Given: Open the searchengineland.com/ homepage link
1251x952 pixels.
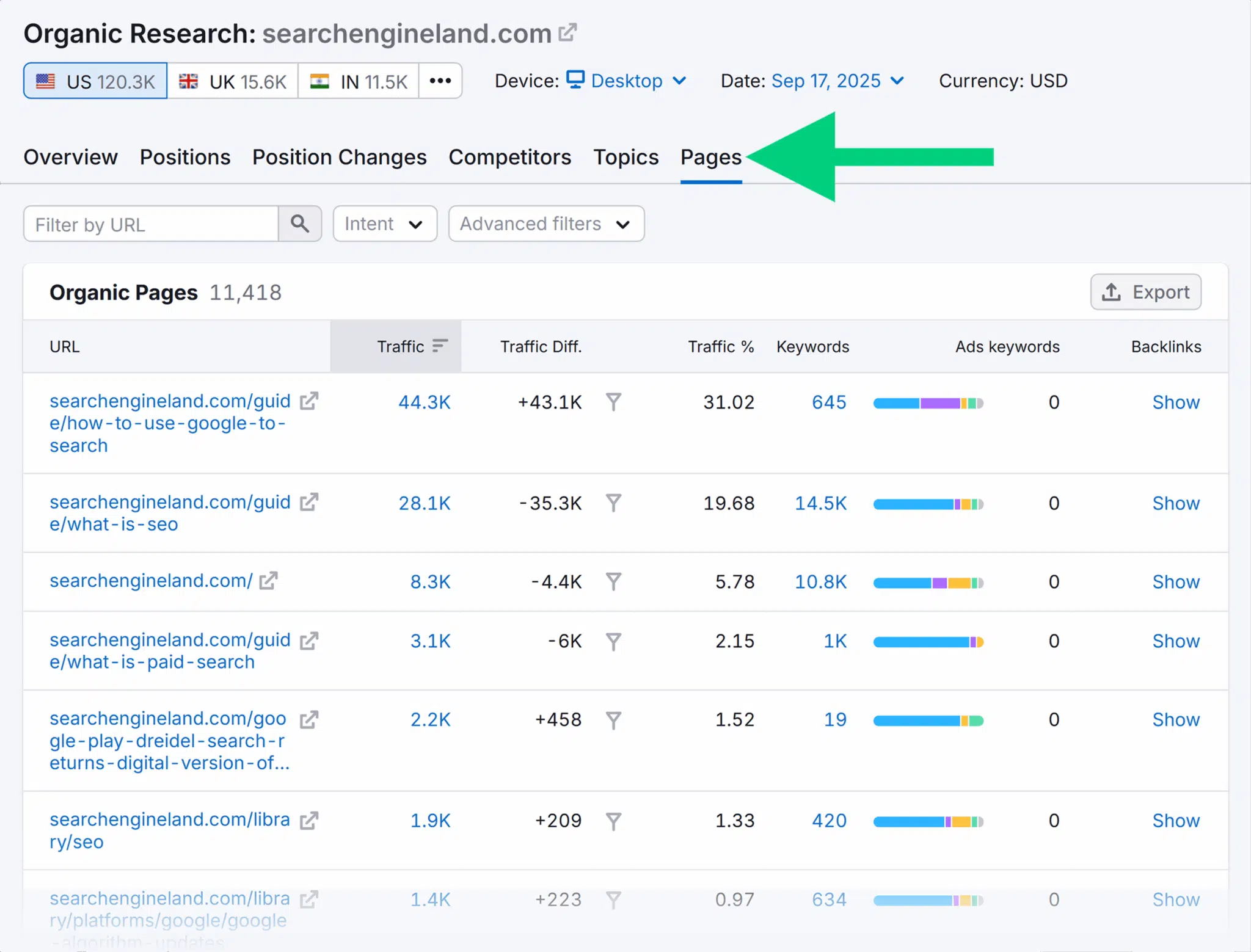Looking at the screenshot, I should [x=151, y=581].
